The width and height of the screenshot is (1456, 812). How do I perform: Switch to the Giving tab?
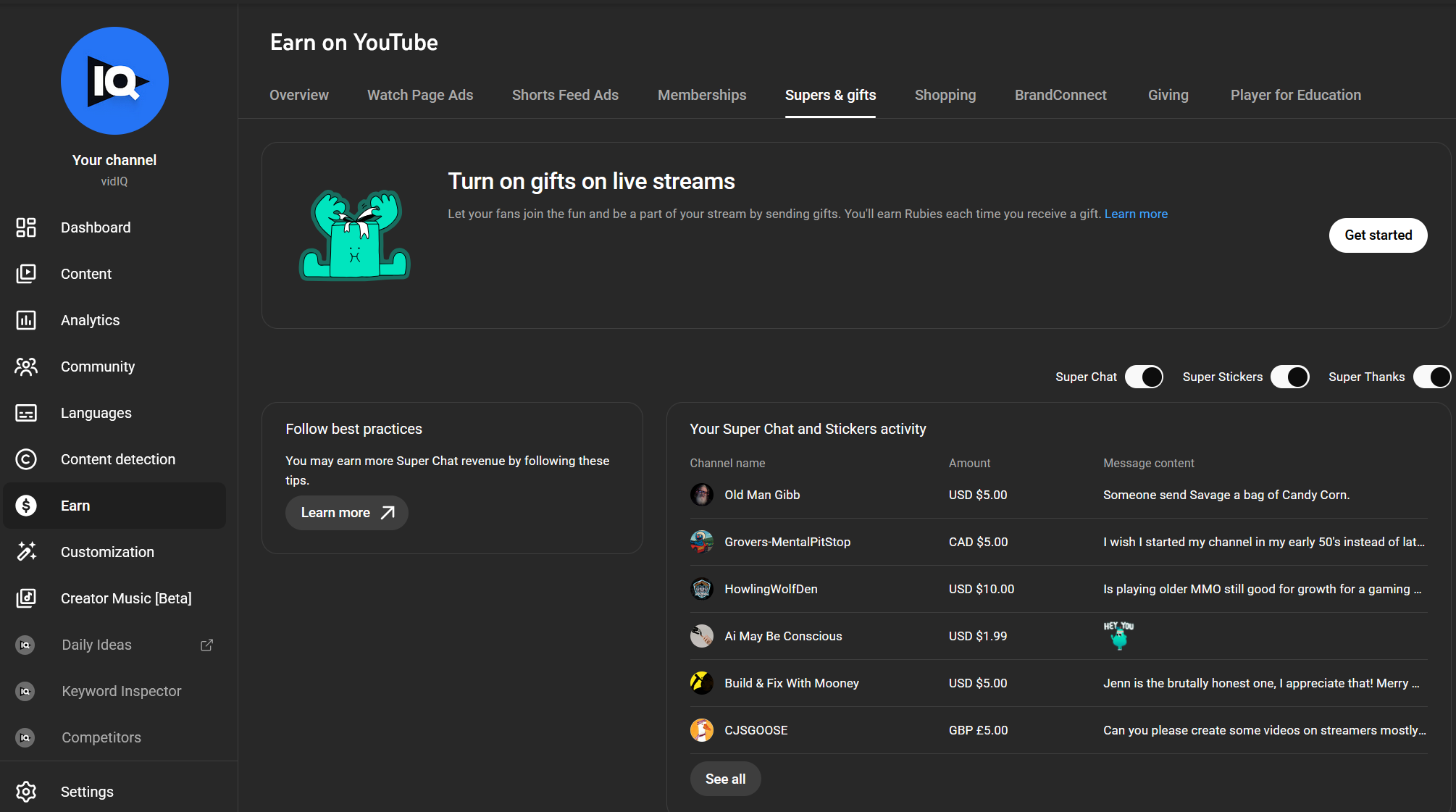point(1168,95)
